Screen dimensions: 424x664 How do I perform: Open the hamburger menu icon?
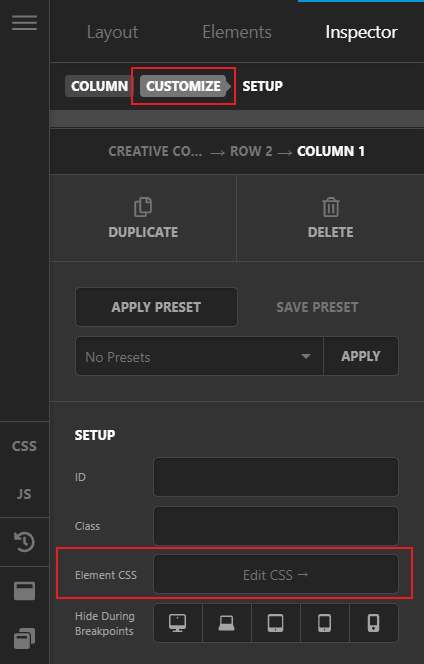point(24,23)
